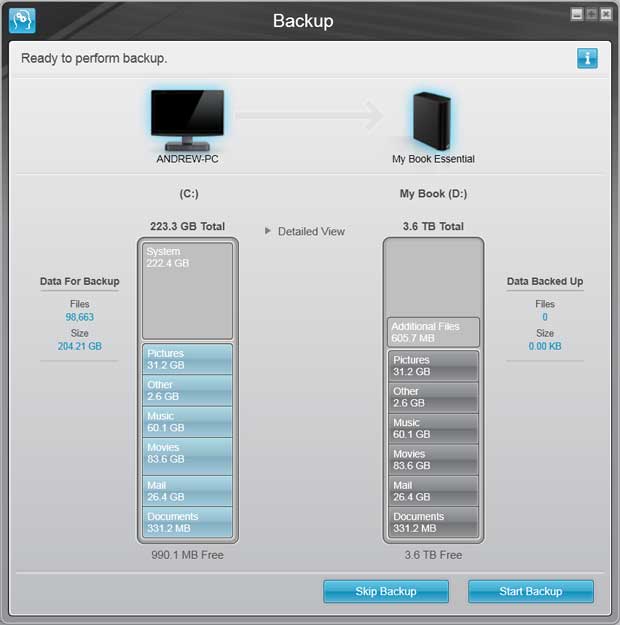Viewport: 620px width, 625px height.
Task: Click the 98,663 files count link
Action: pos(79,316)
